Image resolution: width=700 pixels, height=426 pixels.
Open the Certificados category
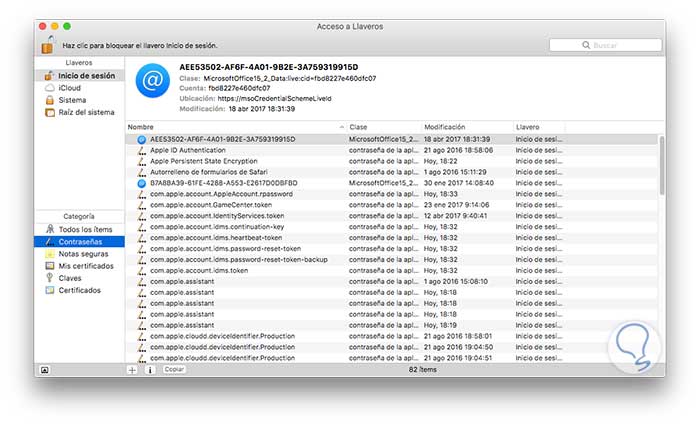79,290
